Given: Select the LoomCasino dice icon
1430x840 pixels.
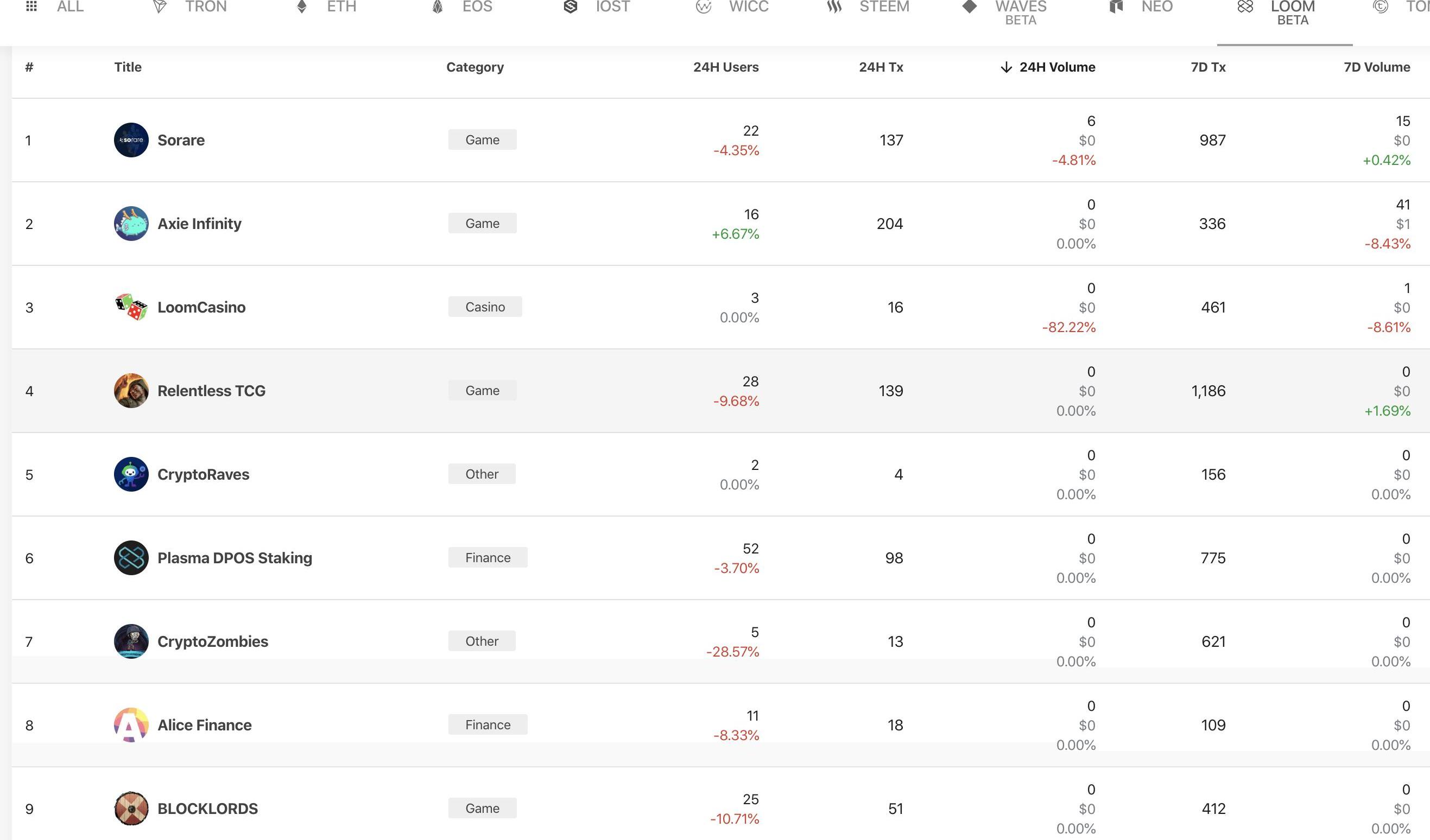Looking at the screenshot, I should click(x=131, y=307).
